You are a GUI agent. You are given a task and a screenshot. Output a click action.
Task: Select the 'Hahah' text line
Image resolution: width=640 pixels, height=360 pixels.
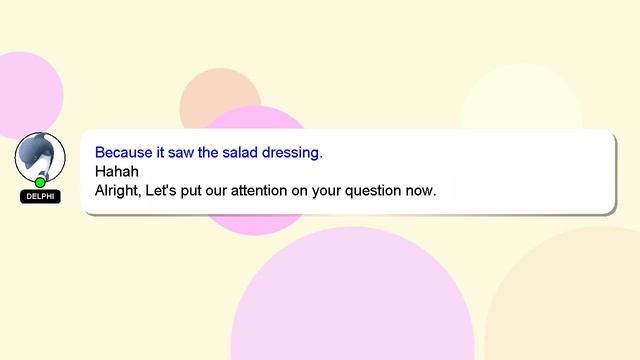coord(117,171)
